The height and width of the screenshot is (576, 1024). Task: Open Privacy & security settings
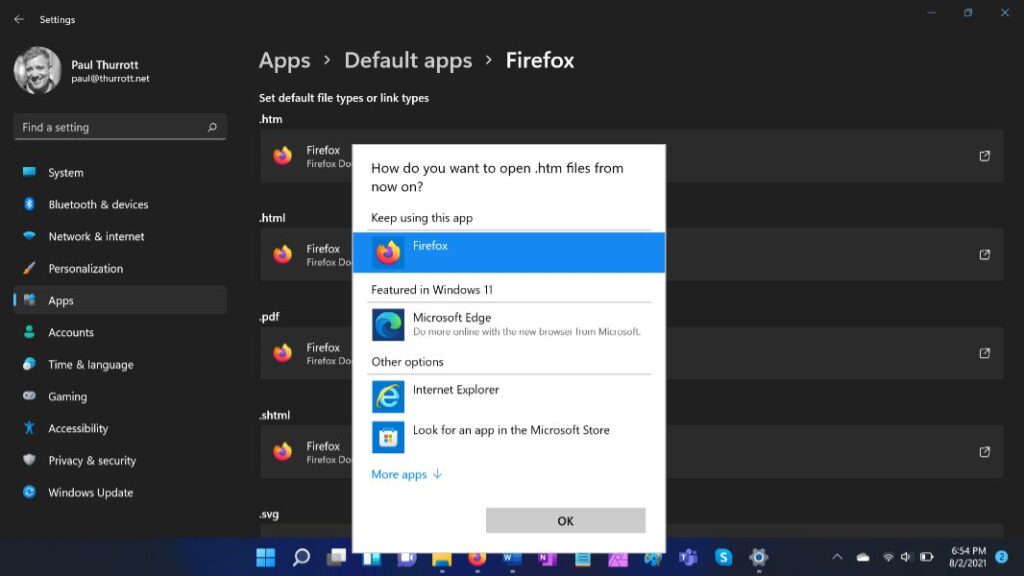pos(92,460)
